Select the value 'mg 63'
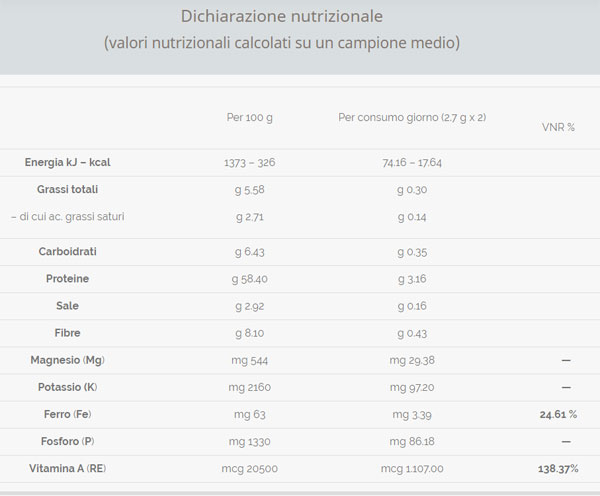Viewport: 600px width, 496px height. (x=249, y=415)
